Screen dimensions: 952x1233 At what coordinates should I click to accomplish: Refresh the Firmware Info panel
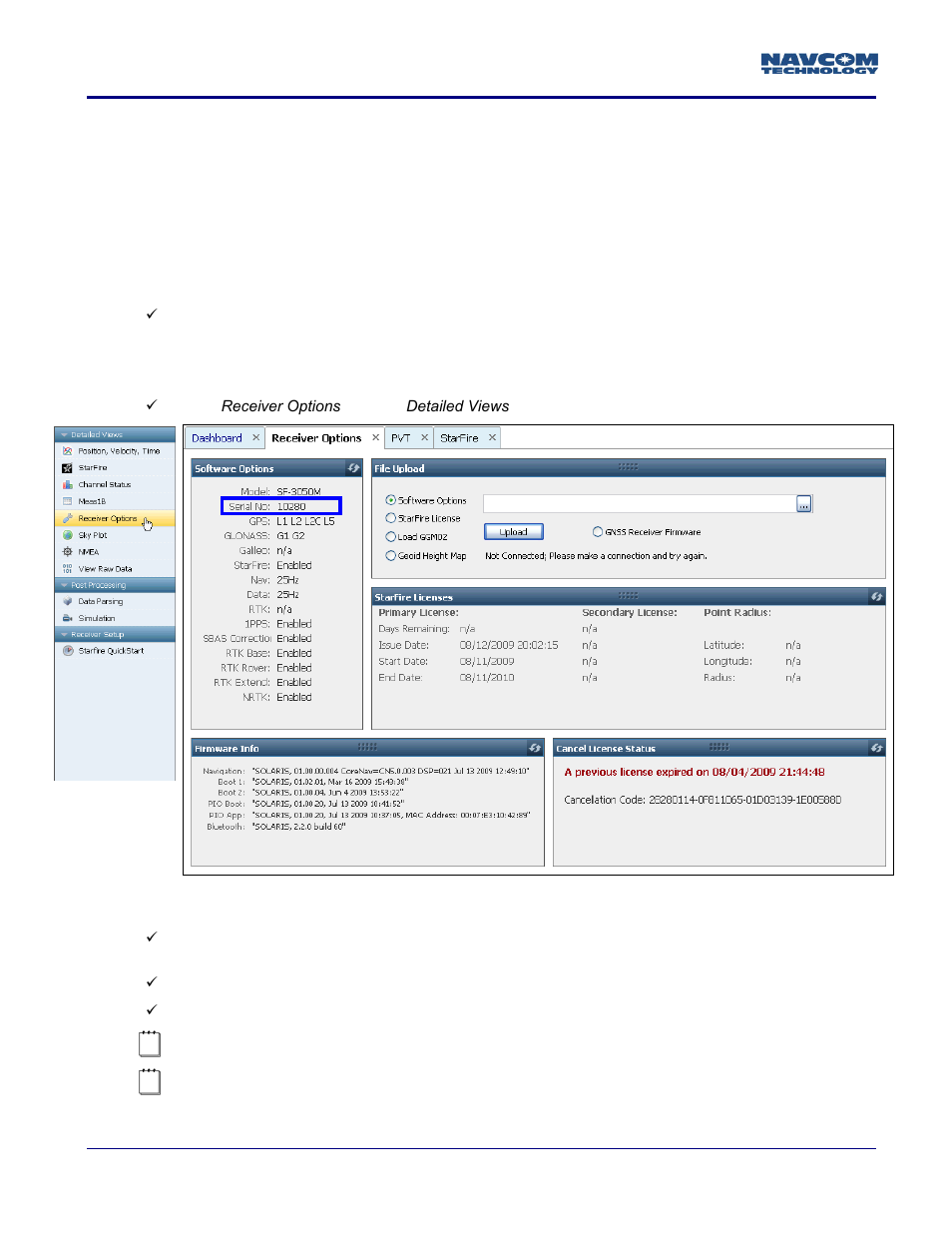(535, 748)
